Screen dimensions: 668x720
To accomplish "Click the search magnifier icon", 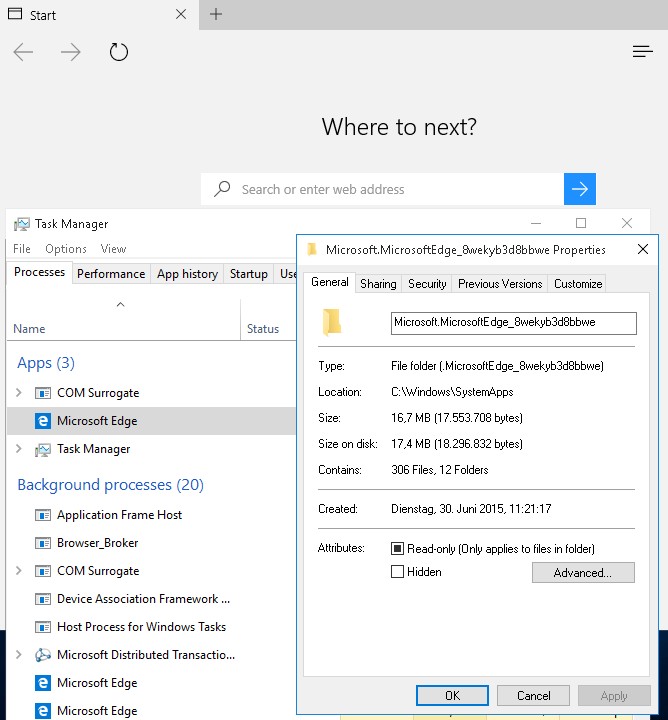I will pyautogui.click(x=222, y=189).
